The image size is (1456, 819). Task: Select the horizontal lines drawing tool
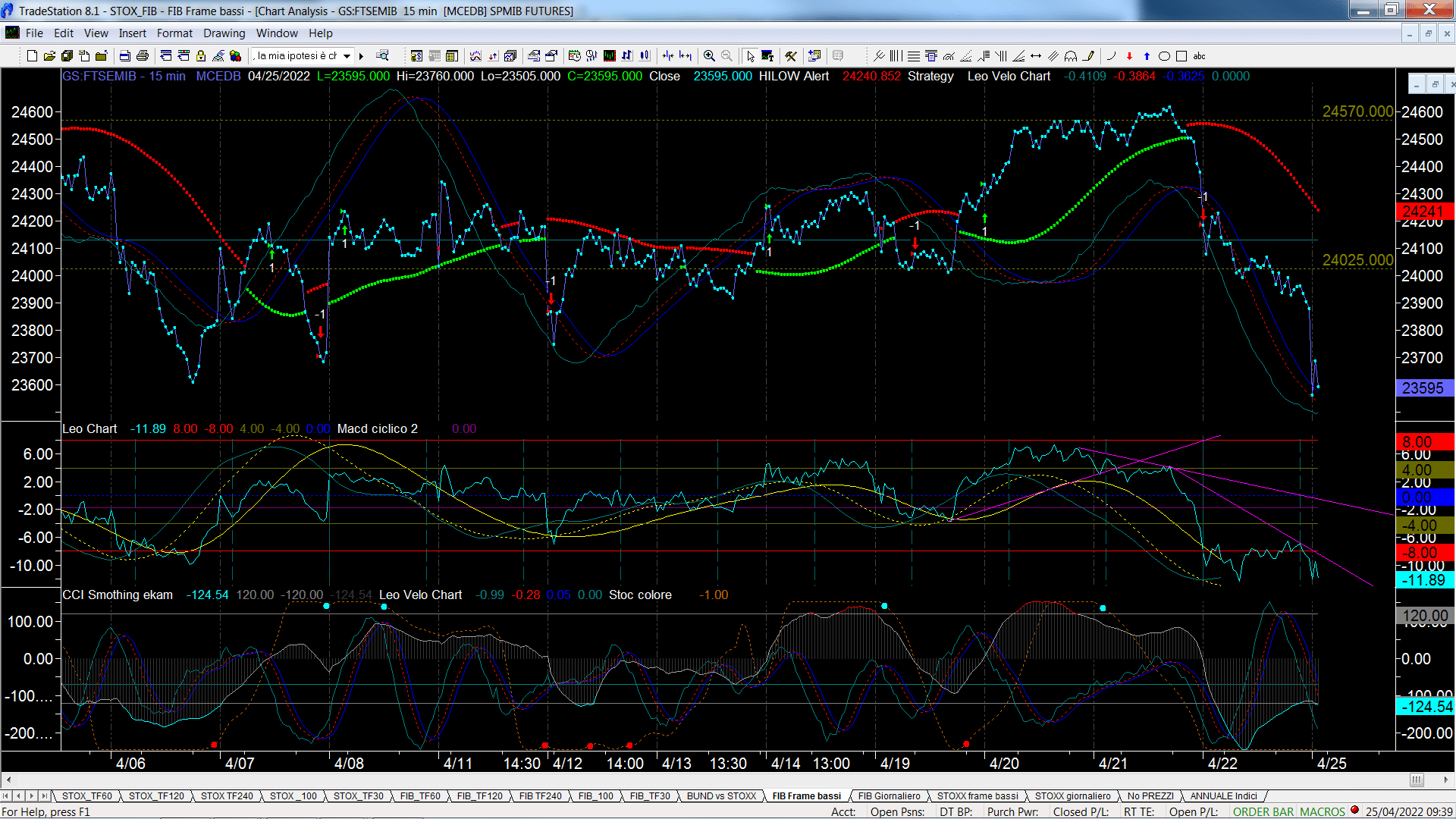[x=914, y=56]
